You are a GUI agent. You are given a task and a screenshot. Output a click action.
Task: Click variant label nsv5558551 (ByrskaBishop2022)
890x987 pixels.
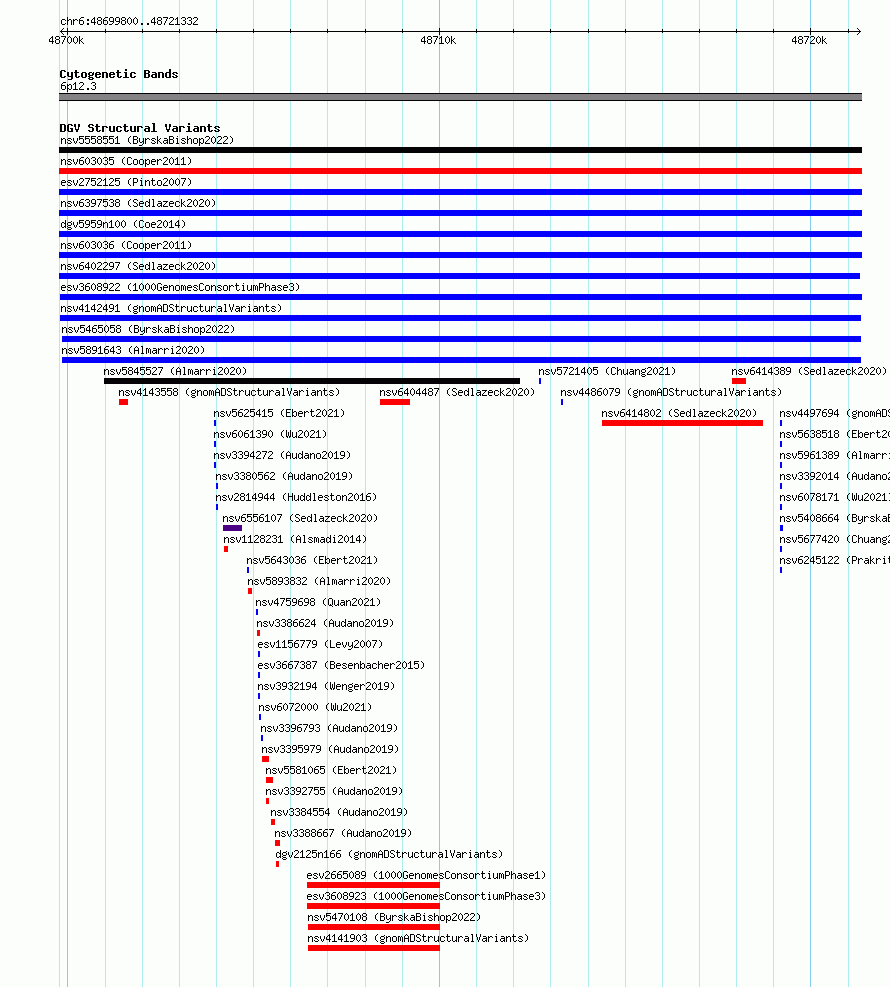[x=147, y=140]
